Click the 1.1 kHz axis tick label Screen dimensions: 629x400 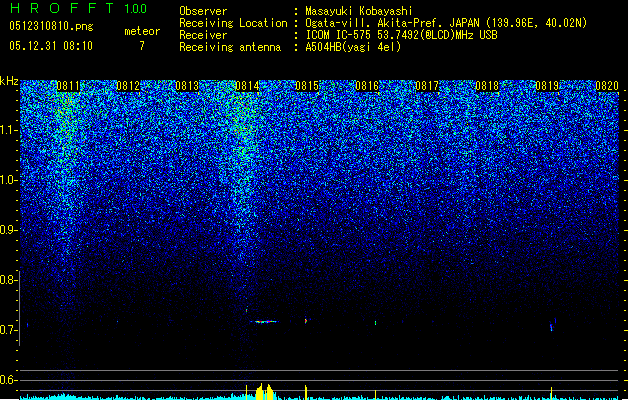[x=7, y=130]
